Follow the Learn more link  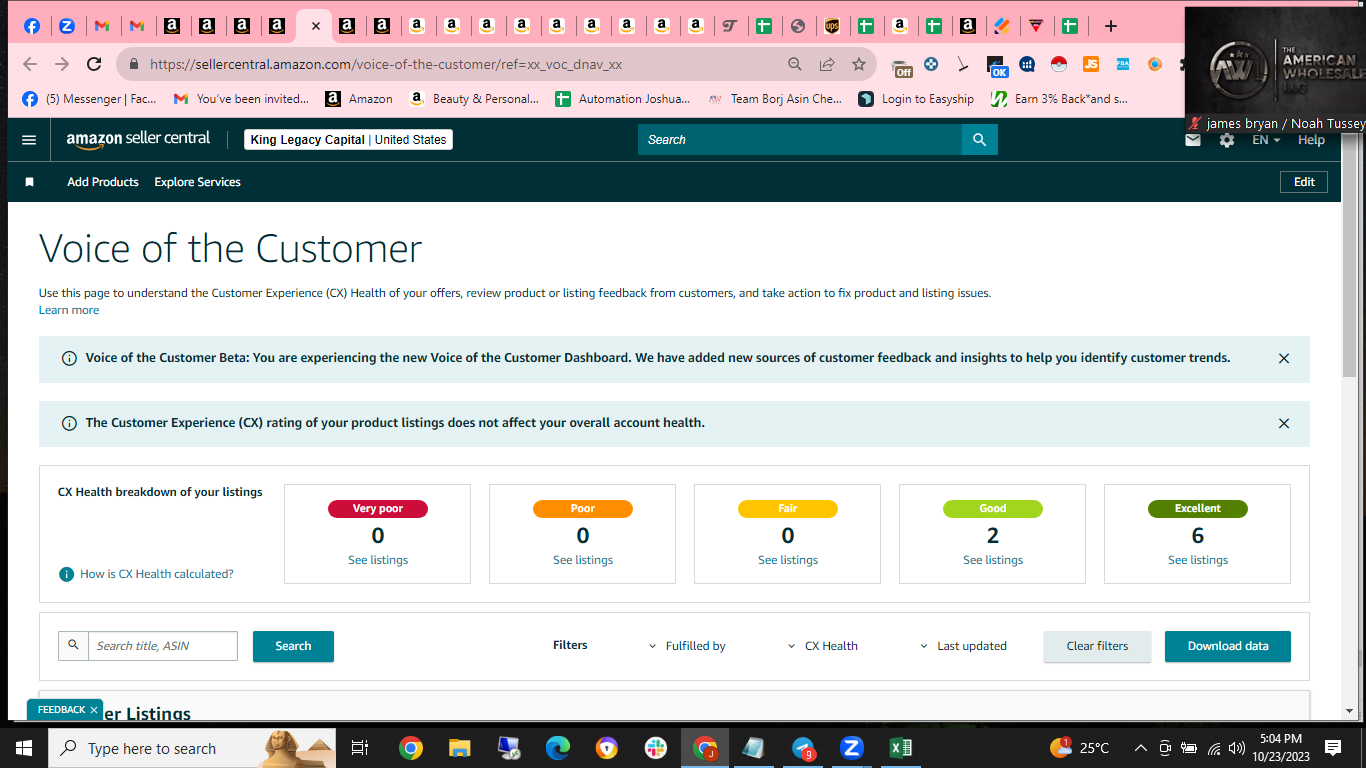point(69,310)
